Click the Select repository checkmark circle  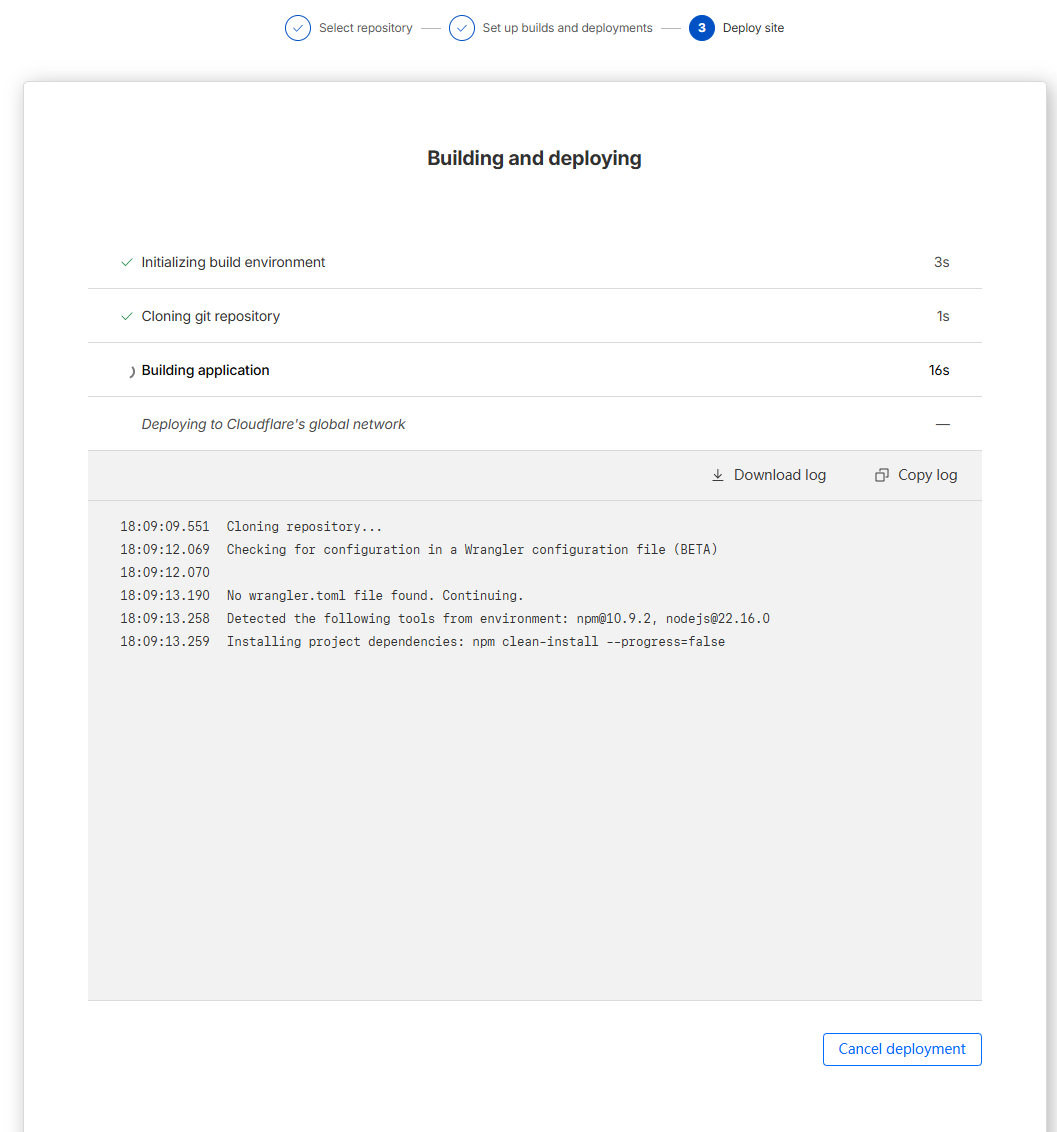[297, 28]
